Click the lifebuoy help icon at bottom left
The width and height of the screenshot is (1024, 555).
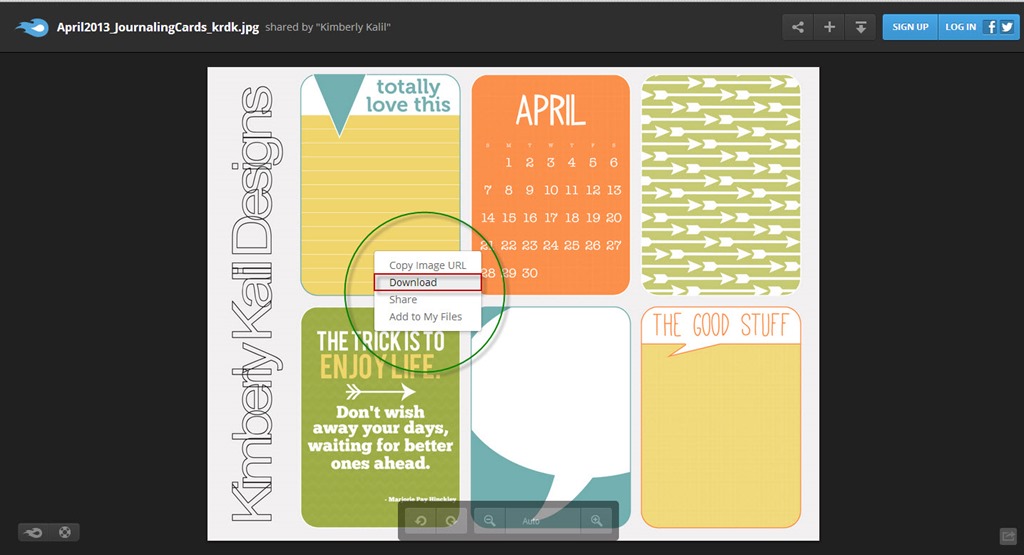(65, 532)
